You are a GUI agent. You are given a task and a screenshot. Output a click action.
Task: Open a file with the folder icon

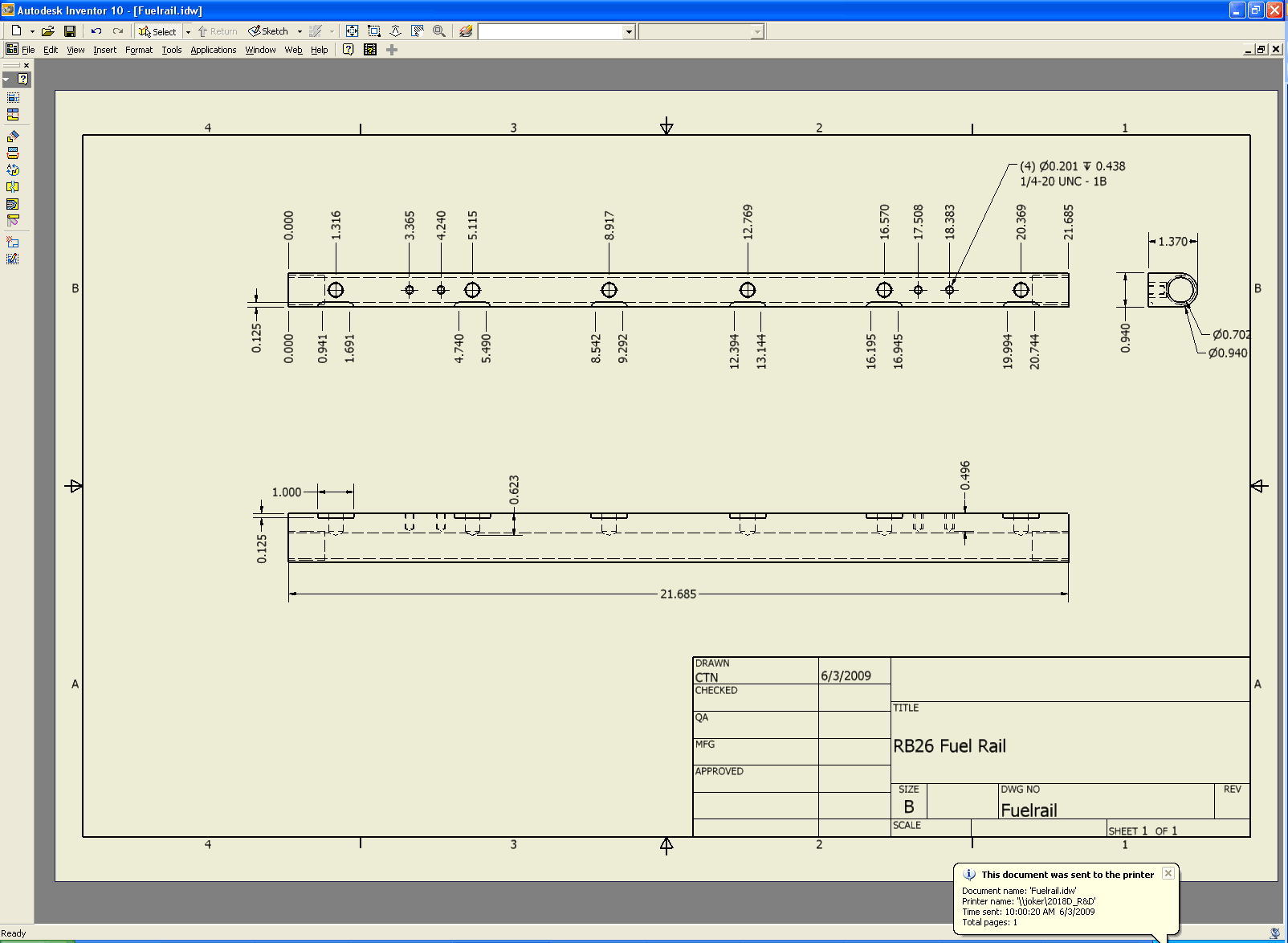point(48,31)
